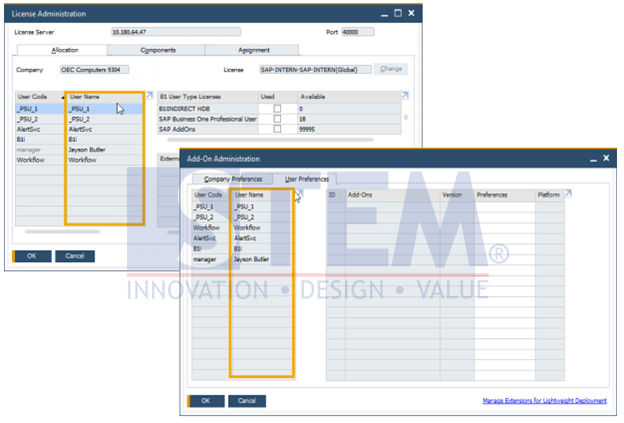Image resolution: width=624 pixels, height=423 pixels.
Task: Minimize the Add-On Administration window
Action: click(593, 159)
